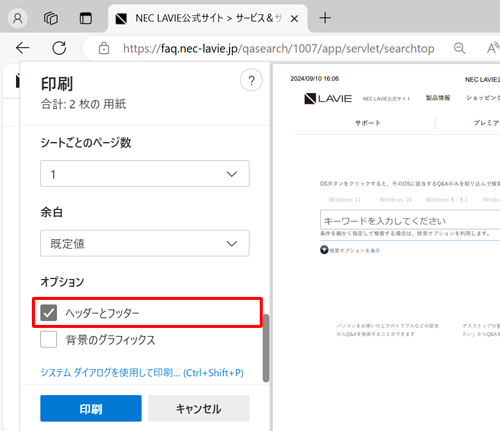Screen dimensions: 500x431
Task: Enable 背景のグラフィックス checkbox
Action: [49, 339]
